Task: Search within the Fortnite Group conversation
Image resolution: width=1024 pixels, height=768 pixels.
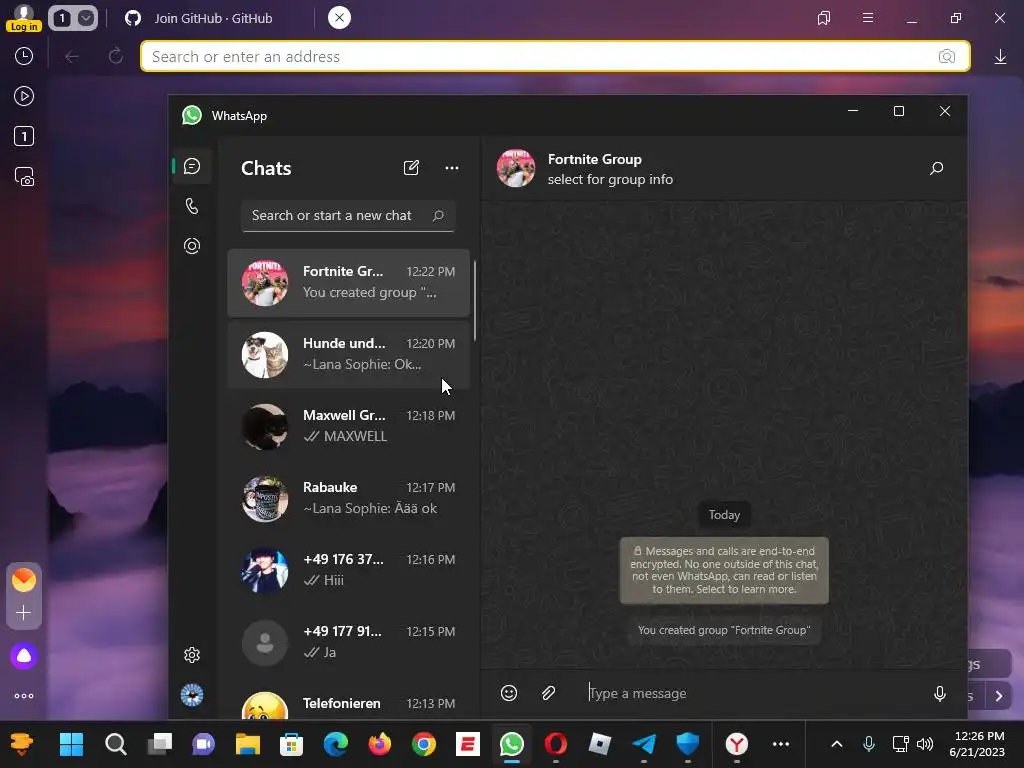Action: coord(936,168)
